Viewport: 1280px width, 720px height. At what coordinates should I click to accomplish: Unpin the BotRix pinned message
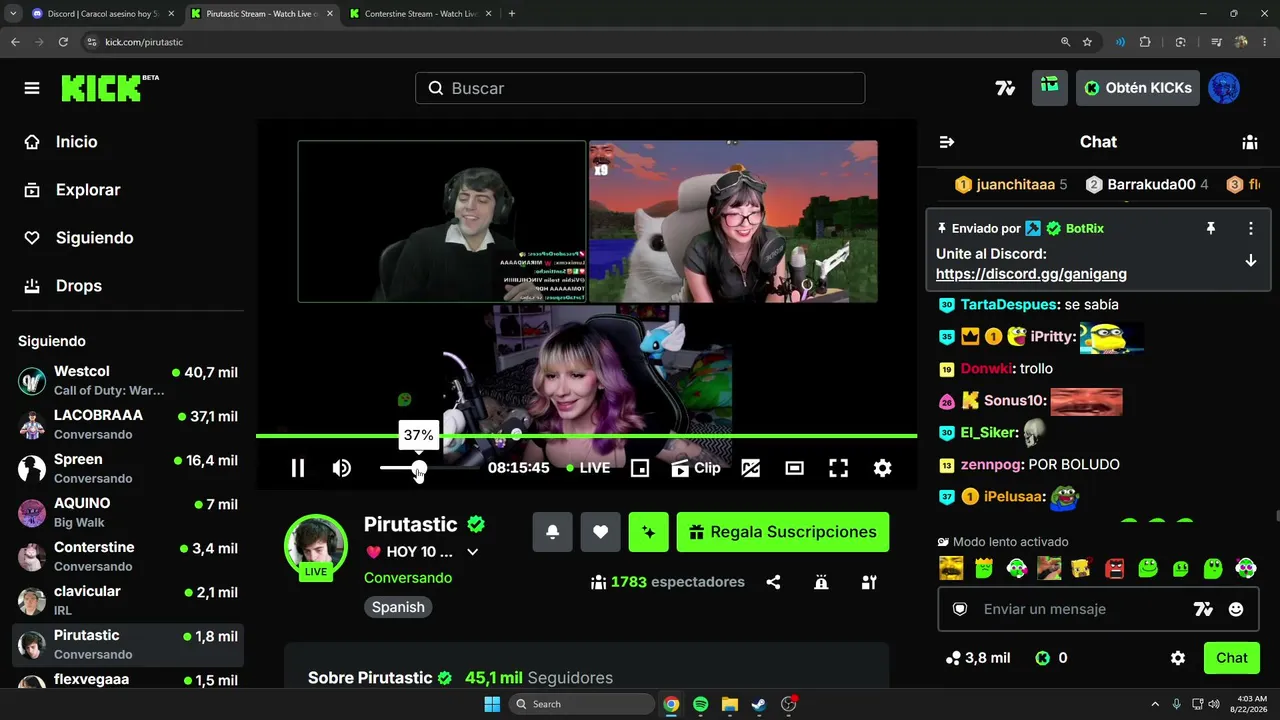coord(1210,228)
